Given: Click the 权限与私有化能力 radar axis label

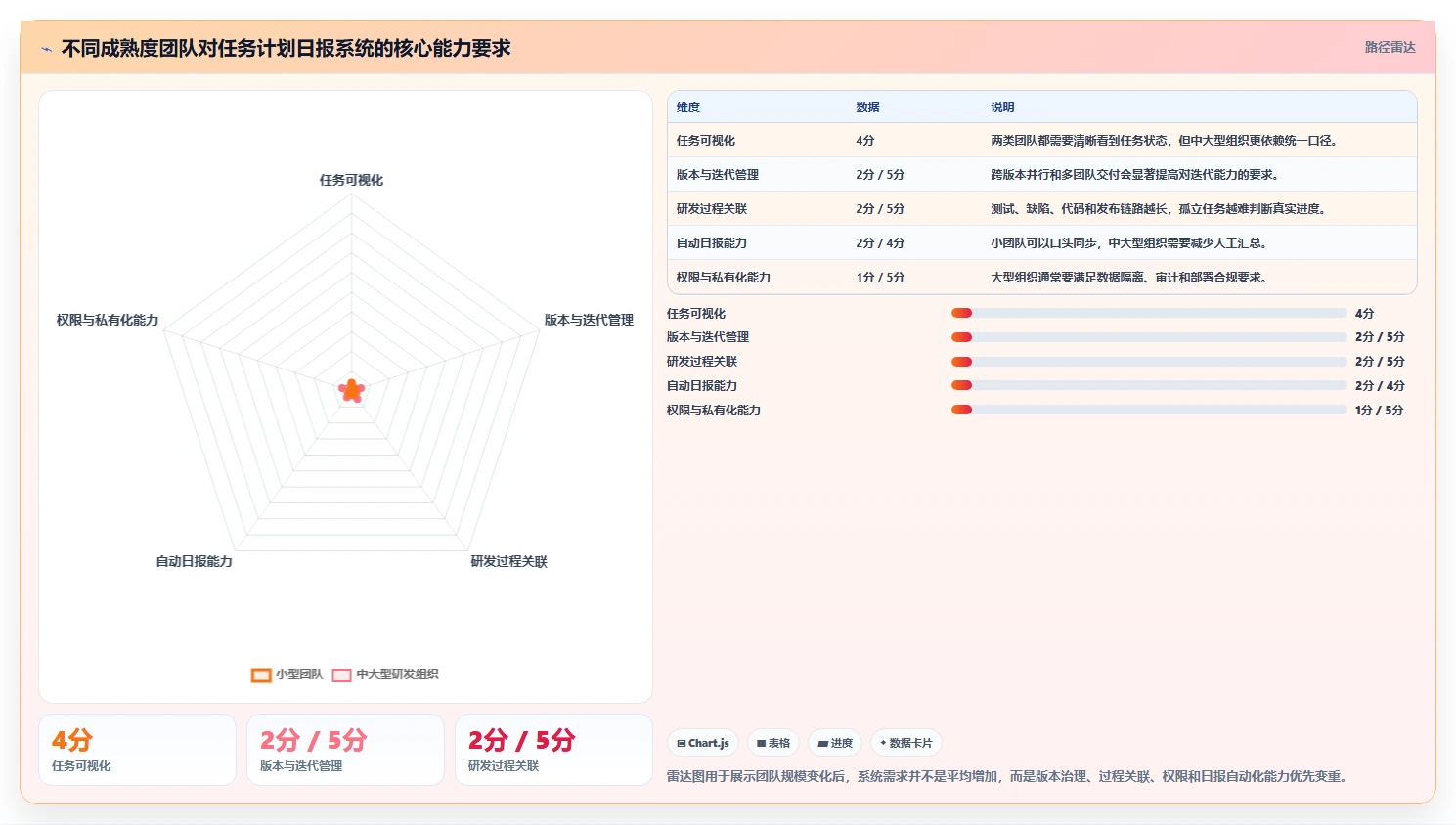Looking at the screenshot, I should [108, 320].
